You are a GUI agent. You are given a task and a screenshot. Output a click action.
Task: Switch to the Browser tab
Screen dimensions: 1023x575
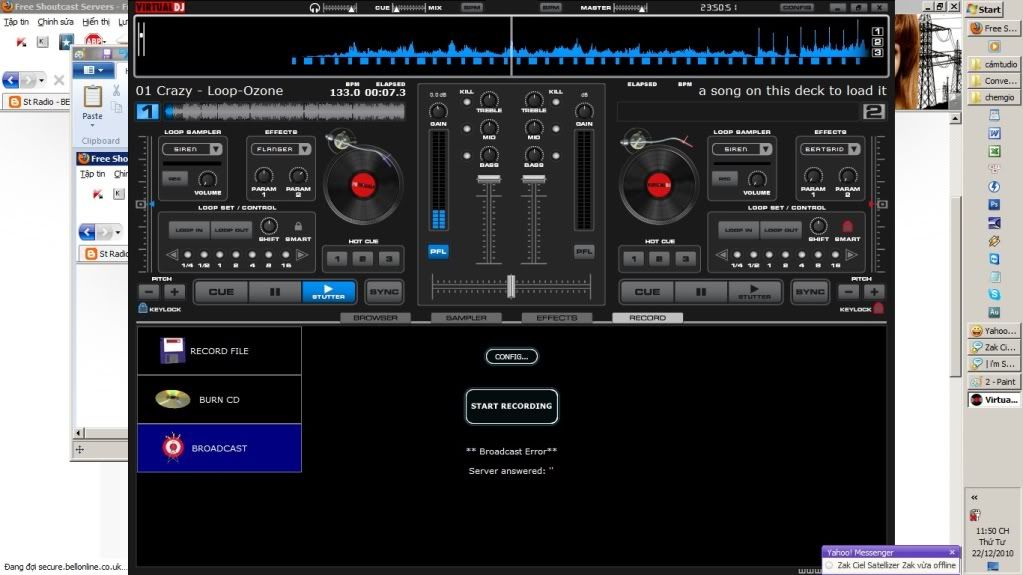(x=375, y=318)
